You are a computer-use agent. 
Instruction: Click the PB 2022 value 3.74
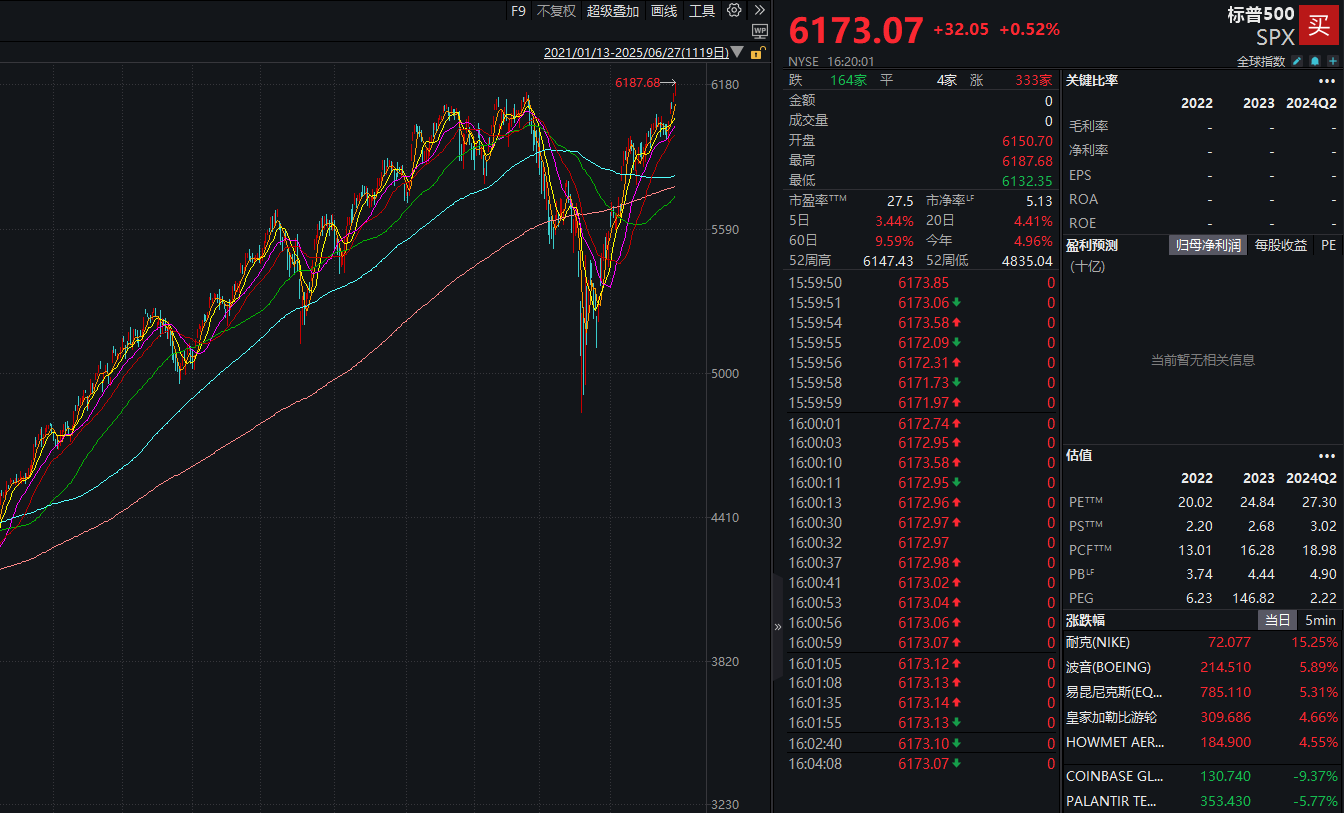click(x=1197, y=574)
